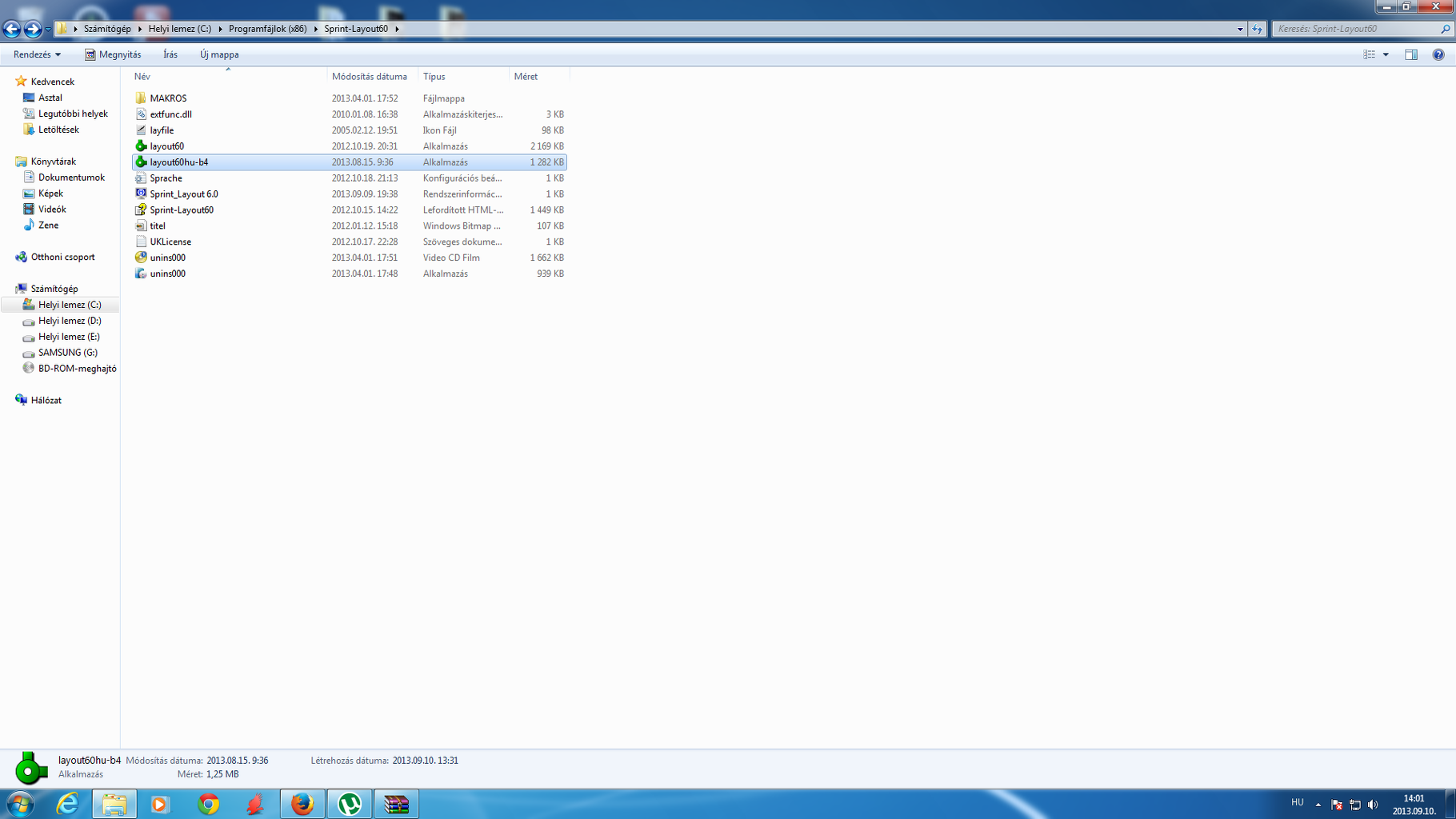Open the Windows Start menu

(x=21, y=804)
